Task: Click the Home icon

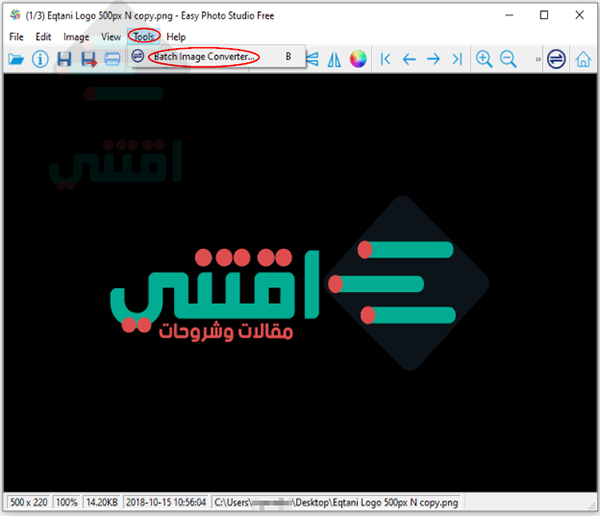Action: pos(583,59)
